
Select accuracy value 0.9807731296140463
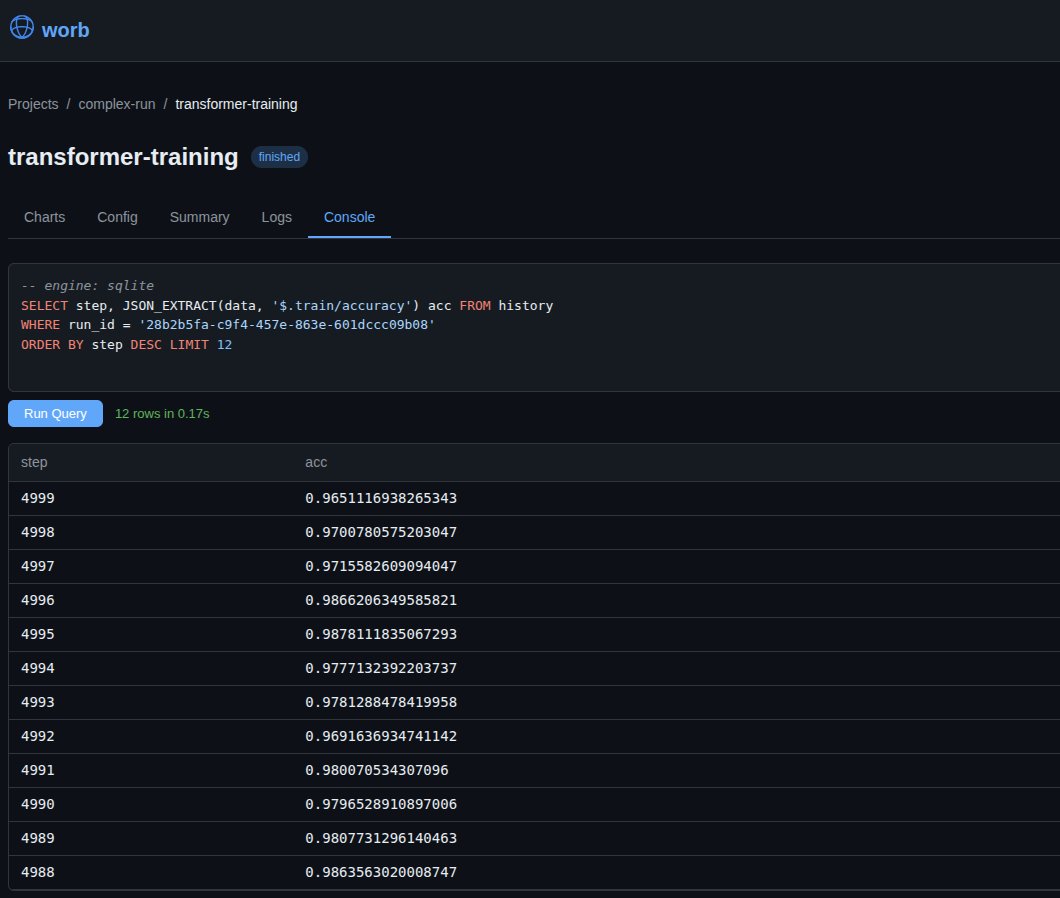[x=381, y=838]
